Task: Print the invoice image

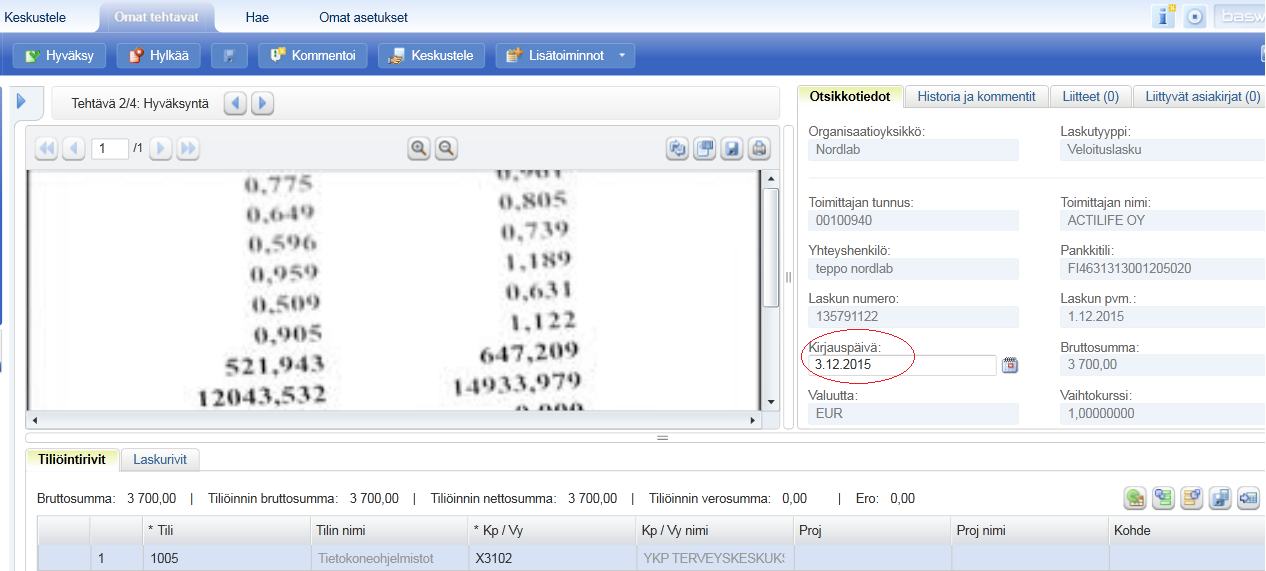Action: click(759, 149)
